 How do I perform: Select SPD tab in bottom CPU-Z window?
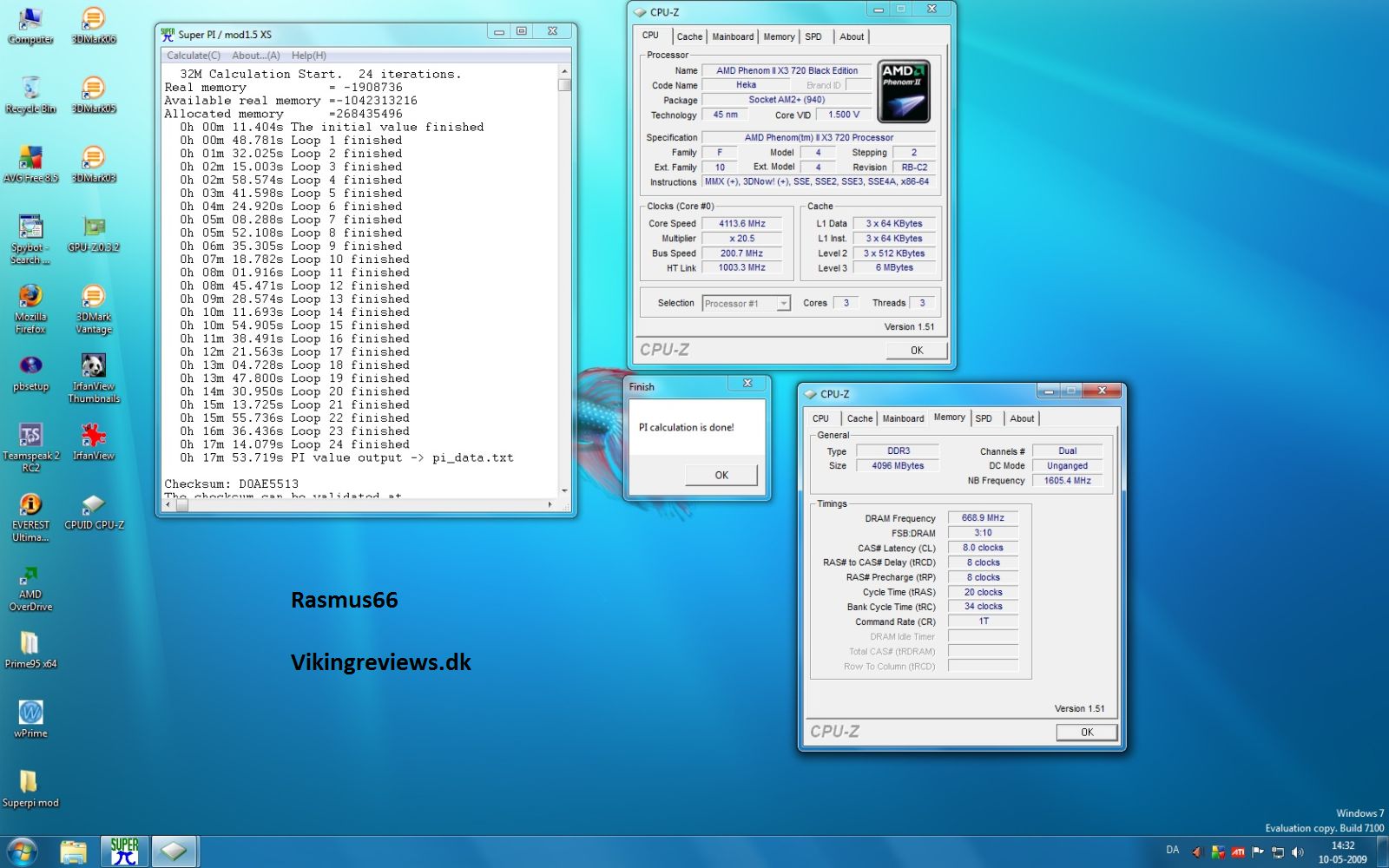coord(984,418)
